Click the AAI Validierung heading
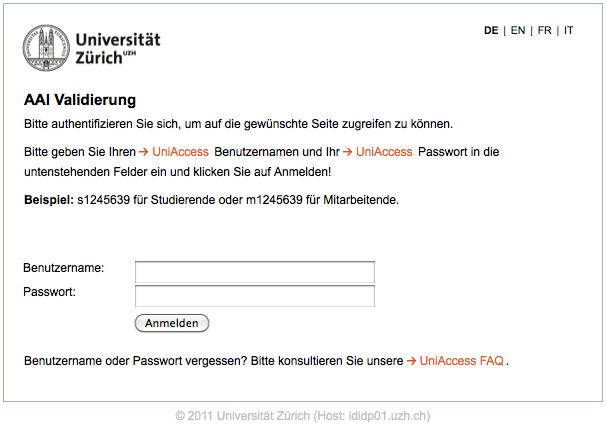 click(80, 100)
